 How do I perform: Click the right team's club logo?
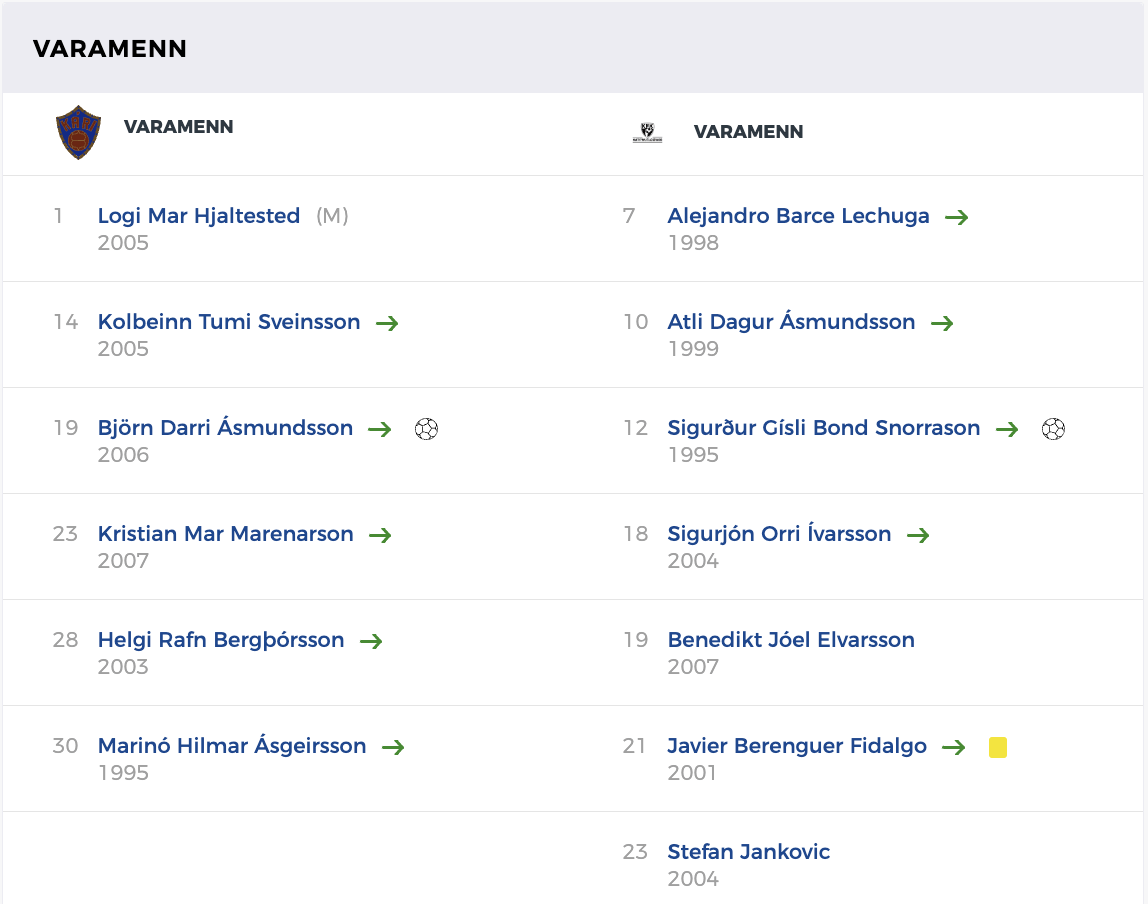point(647,132)
